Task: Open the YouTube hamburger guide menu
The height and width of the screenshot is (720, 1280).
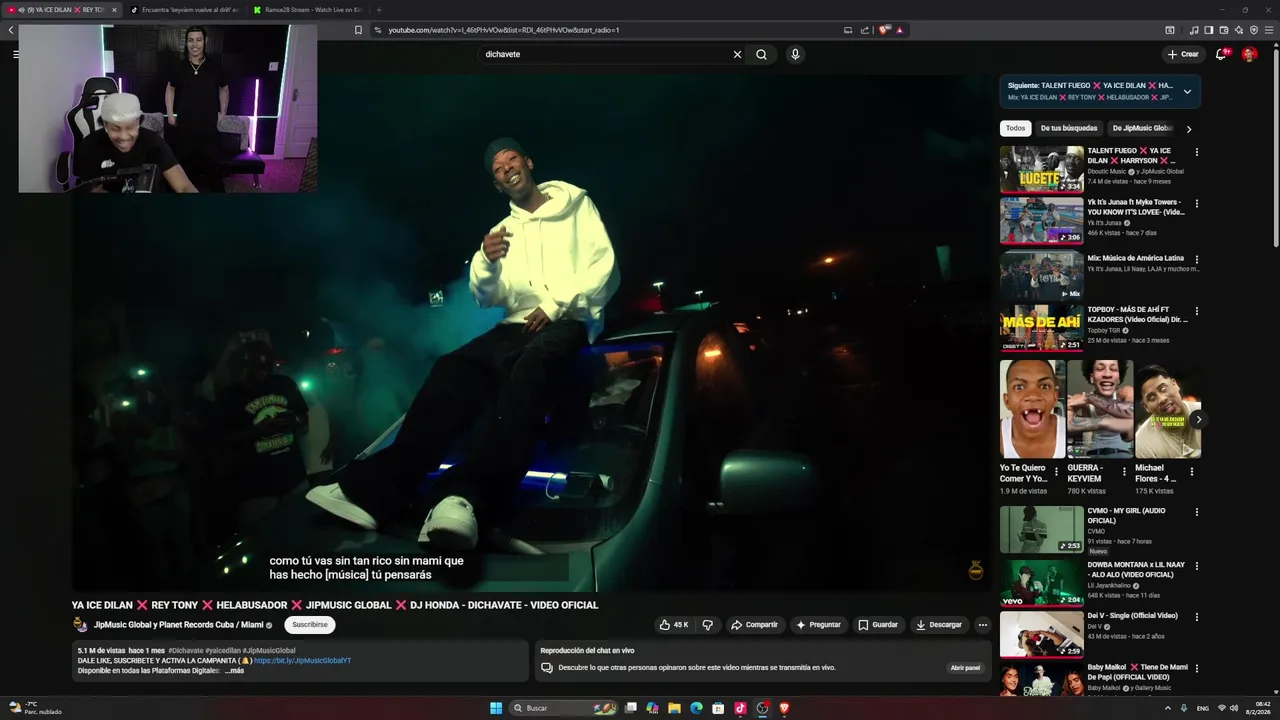Action: [x=15, y=55]
